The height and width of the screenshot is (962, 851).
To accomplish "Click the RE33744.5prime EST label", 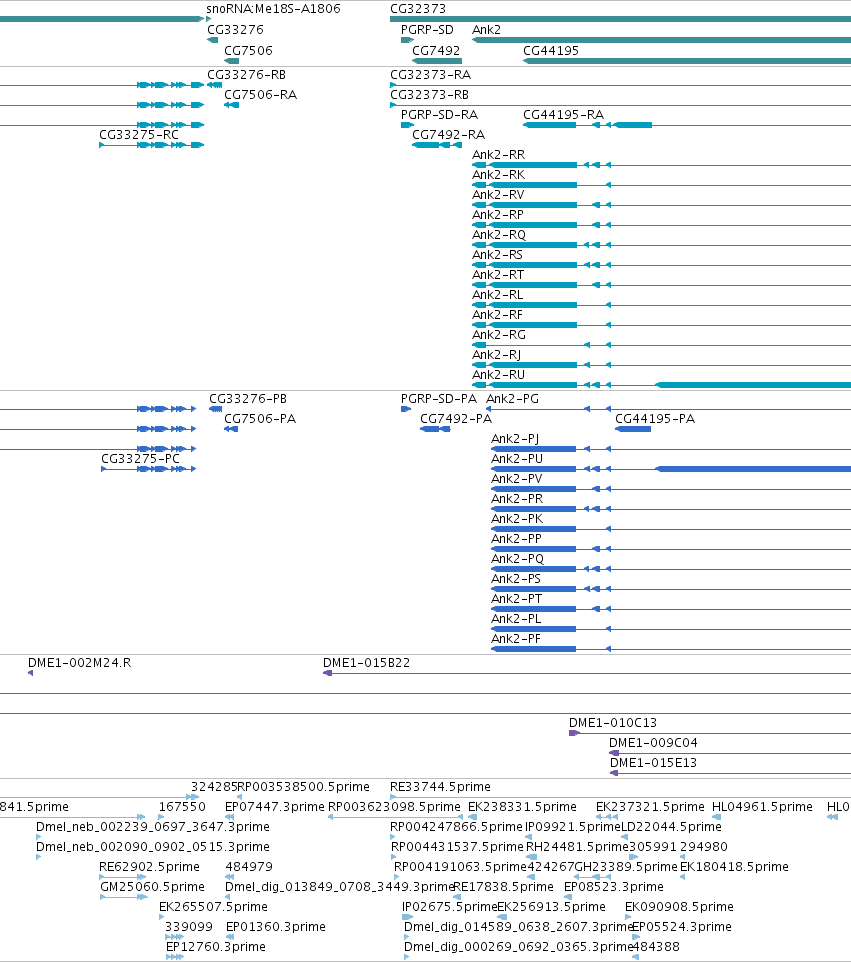I will (441, 787).
